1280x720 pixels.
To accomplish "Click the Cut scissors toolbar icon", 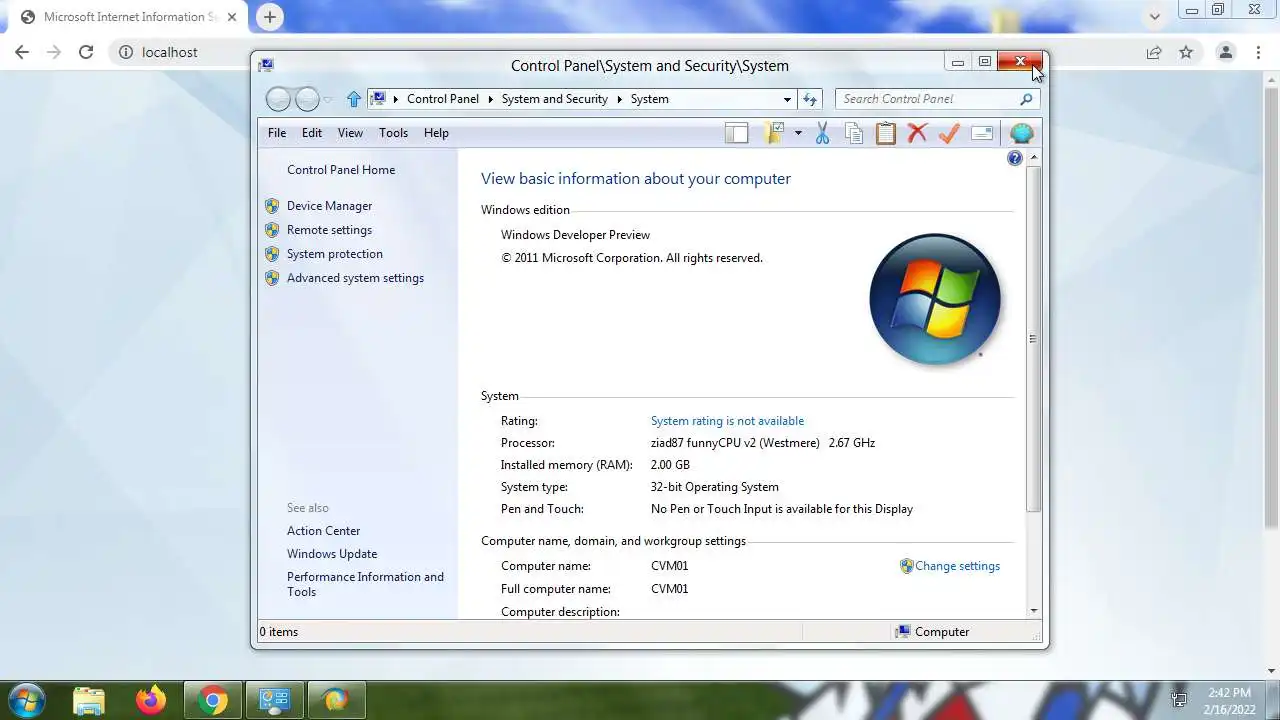I will (822, 133).
